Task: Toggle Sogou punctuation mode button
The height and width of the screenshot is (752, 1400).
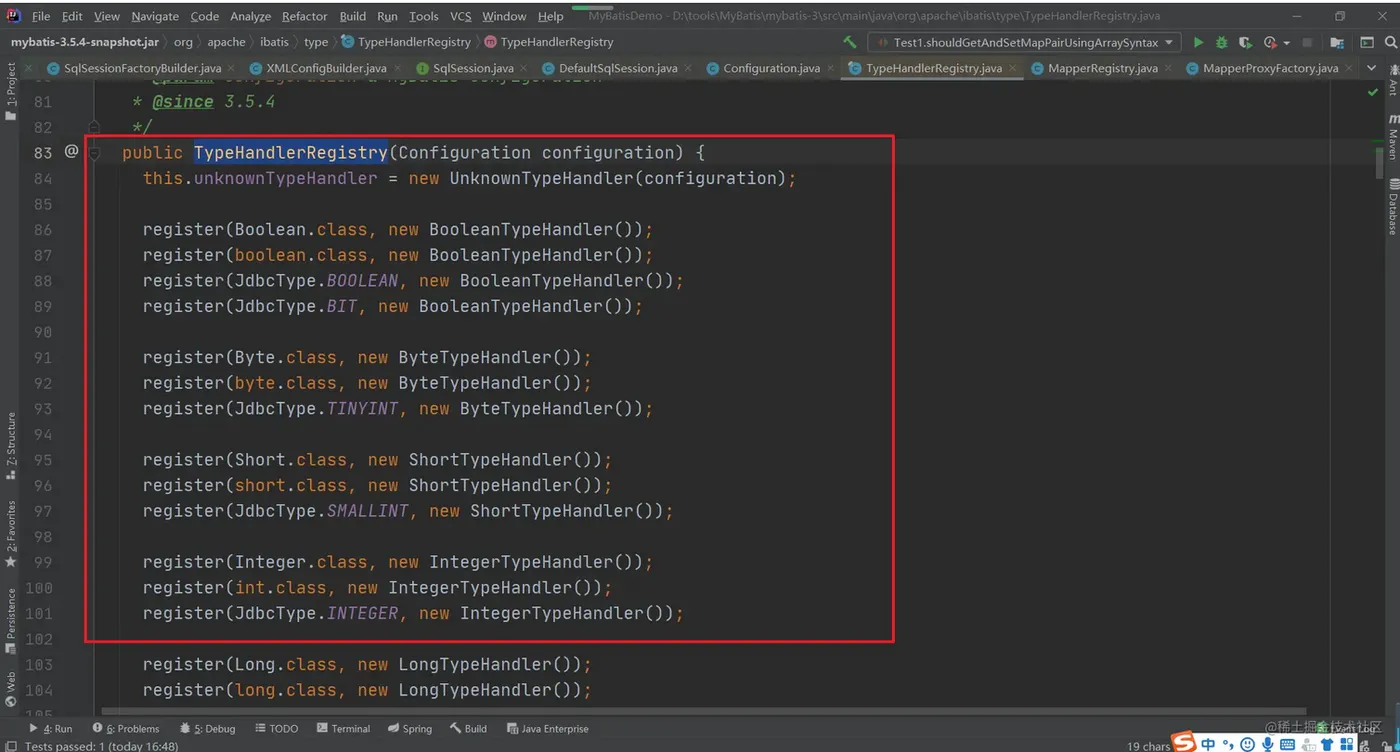Action: 1229,744
